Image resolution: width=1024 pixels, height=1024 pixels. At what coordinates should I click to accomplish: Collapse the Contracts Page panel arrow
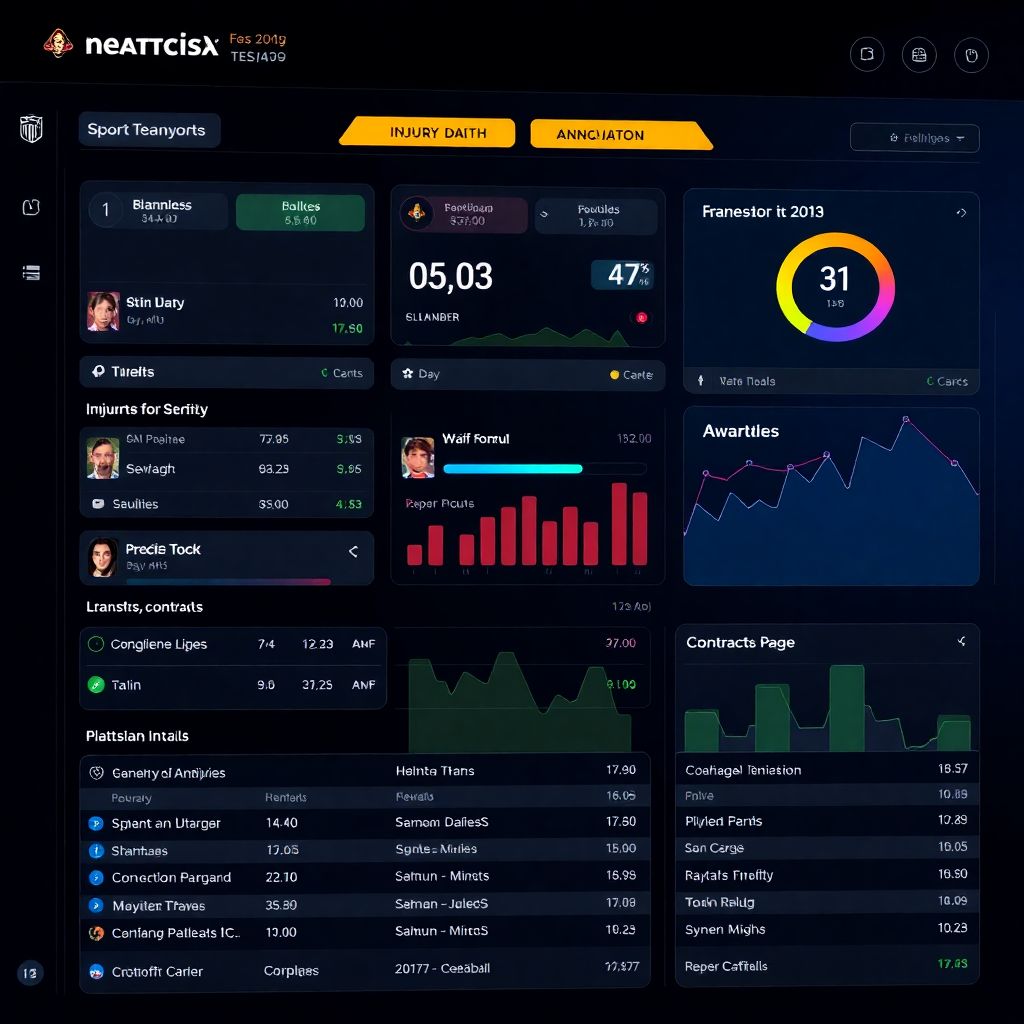[961, 641]
